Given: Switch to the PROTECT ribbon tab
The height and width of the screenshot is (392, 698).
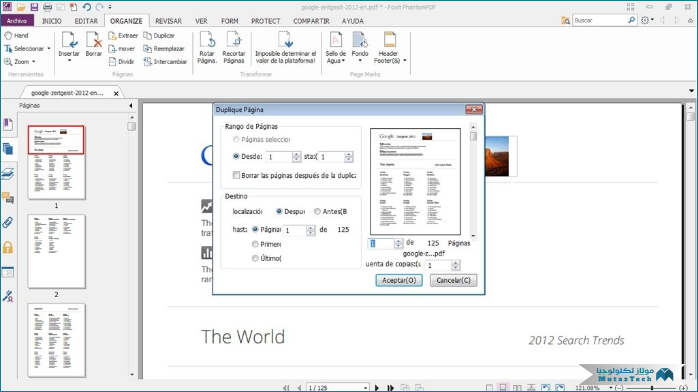Looking at the screenshot, I should (265, 21).
